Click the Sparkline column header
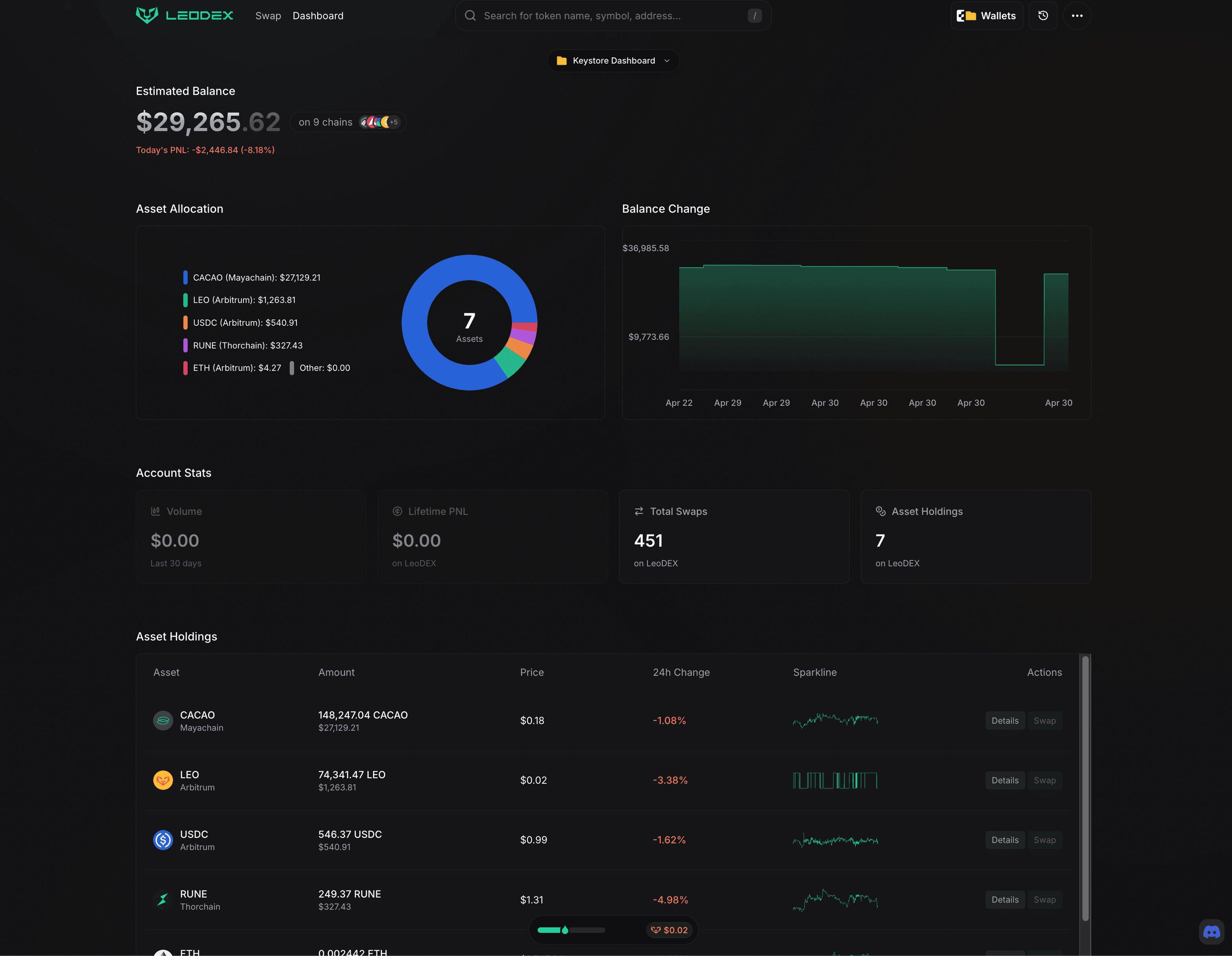 (x=815, y=672)
